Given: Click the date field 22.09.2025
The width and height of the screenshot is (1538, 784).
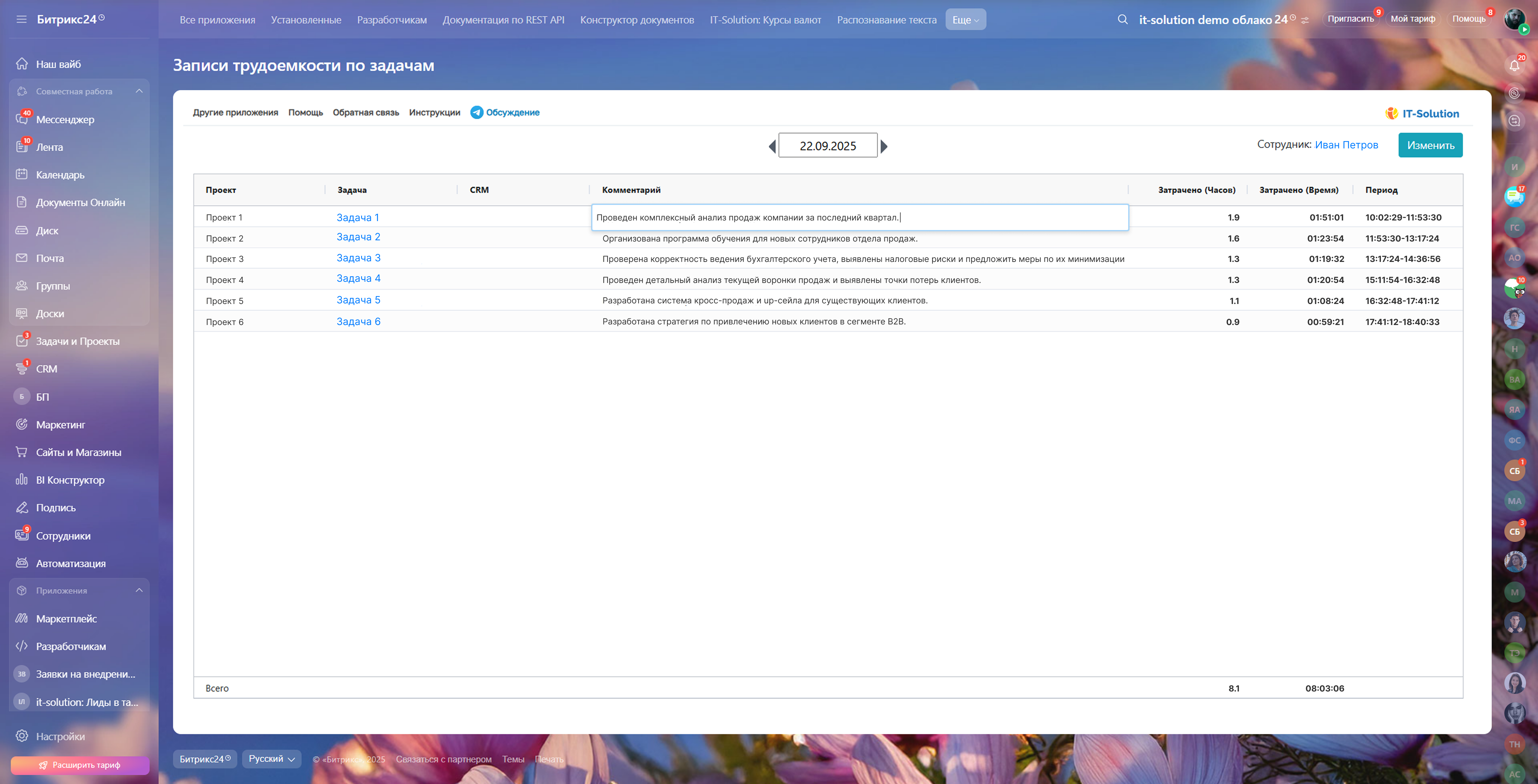Looking at the screenshot, I should (828, 146).
